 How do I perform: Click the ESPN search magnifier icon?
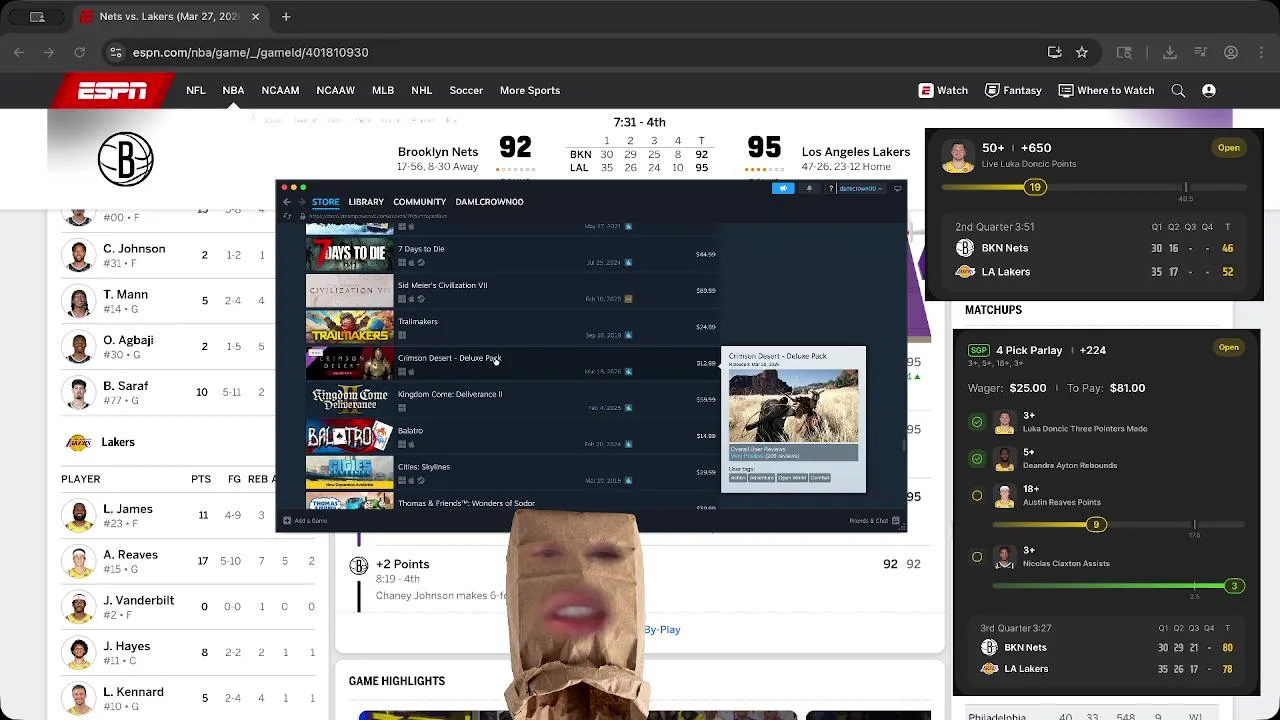click(x=1178, y=90)
